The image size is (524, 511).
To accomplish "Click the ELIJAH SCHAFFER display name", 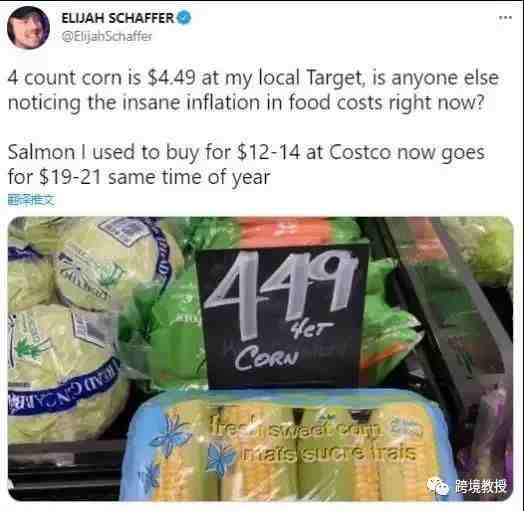I will (118, 18).
